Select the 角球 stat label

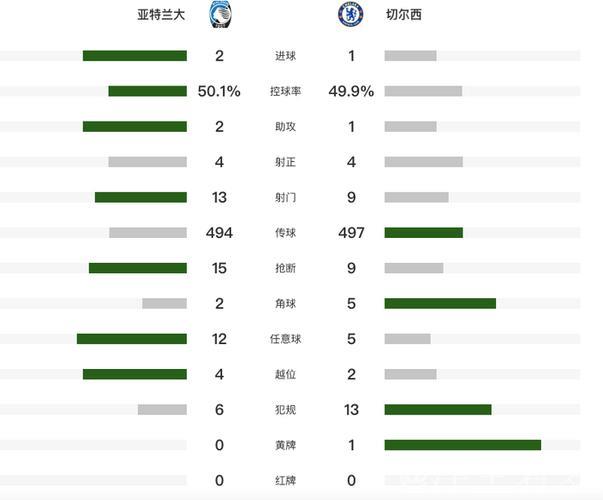click(x=285, y=303)
